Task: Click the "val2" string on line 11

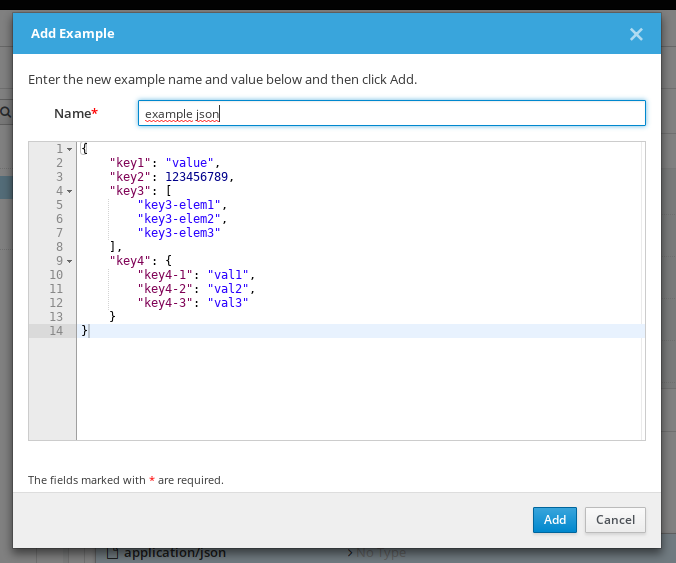Action: click(228, 289)
